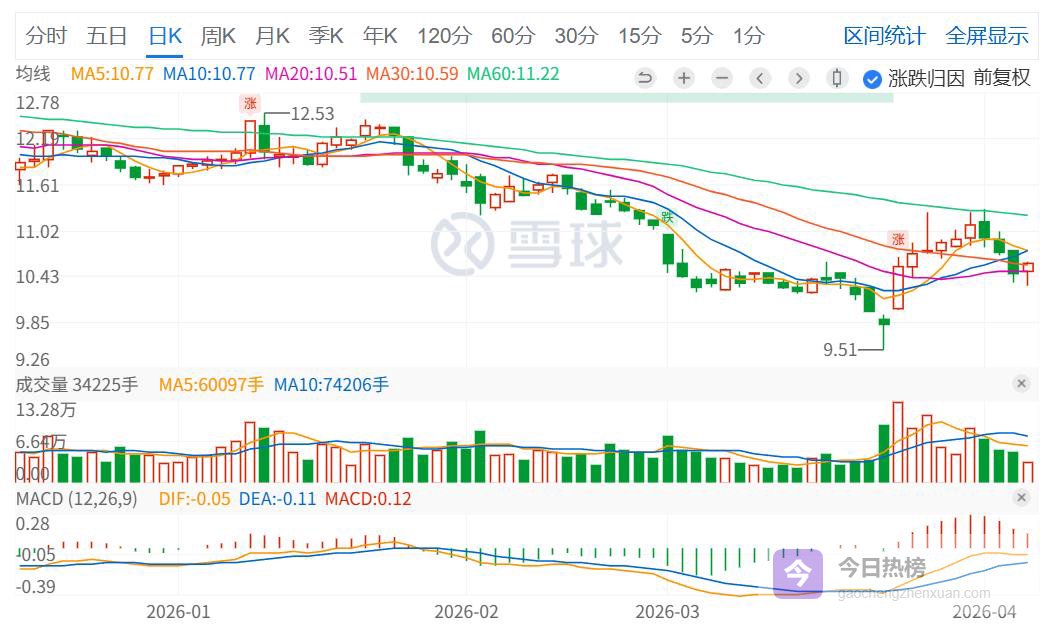Uncheck the 涨跌归因 checkbox

pos(871,78)
